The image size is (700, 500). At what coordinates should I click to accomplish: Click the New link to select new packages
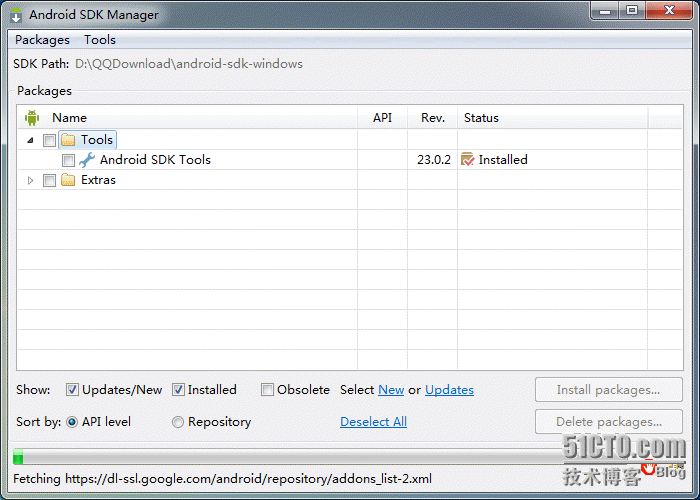391,390
